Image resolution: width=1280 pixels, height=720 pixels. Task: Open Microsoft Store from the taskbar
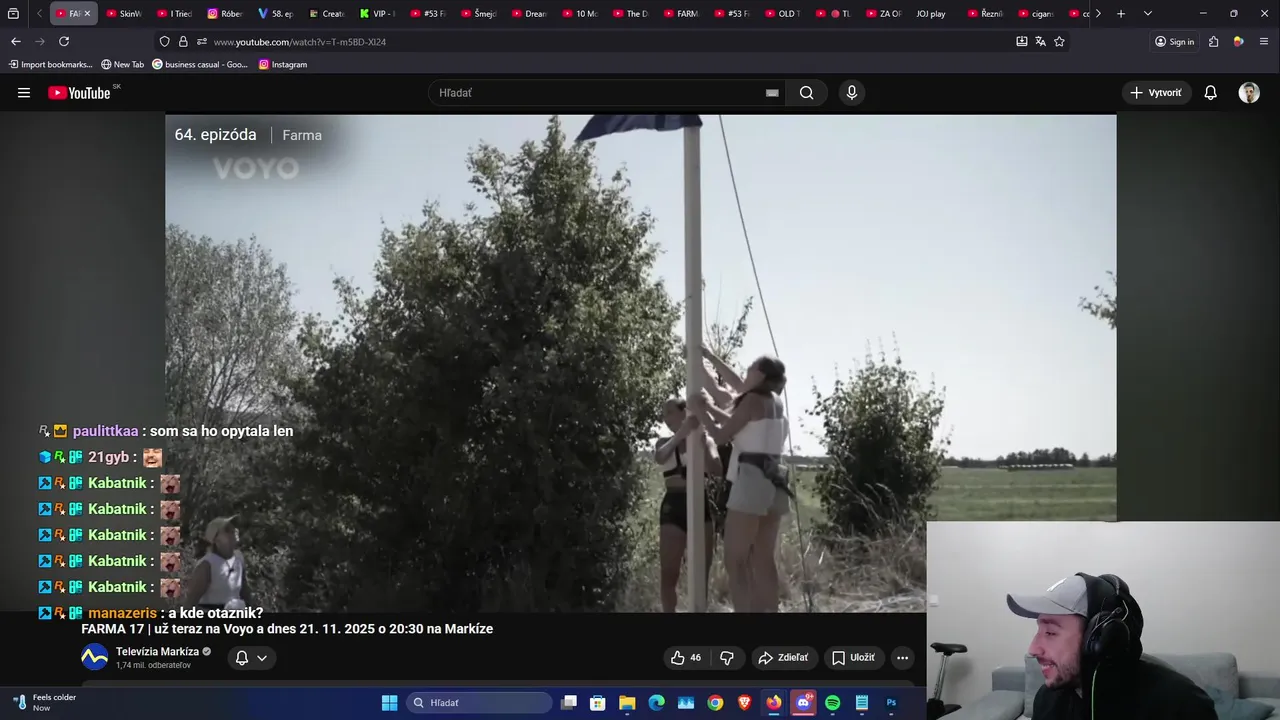[x=598, y=703]
